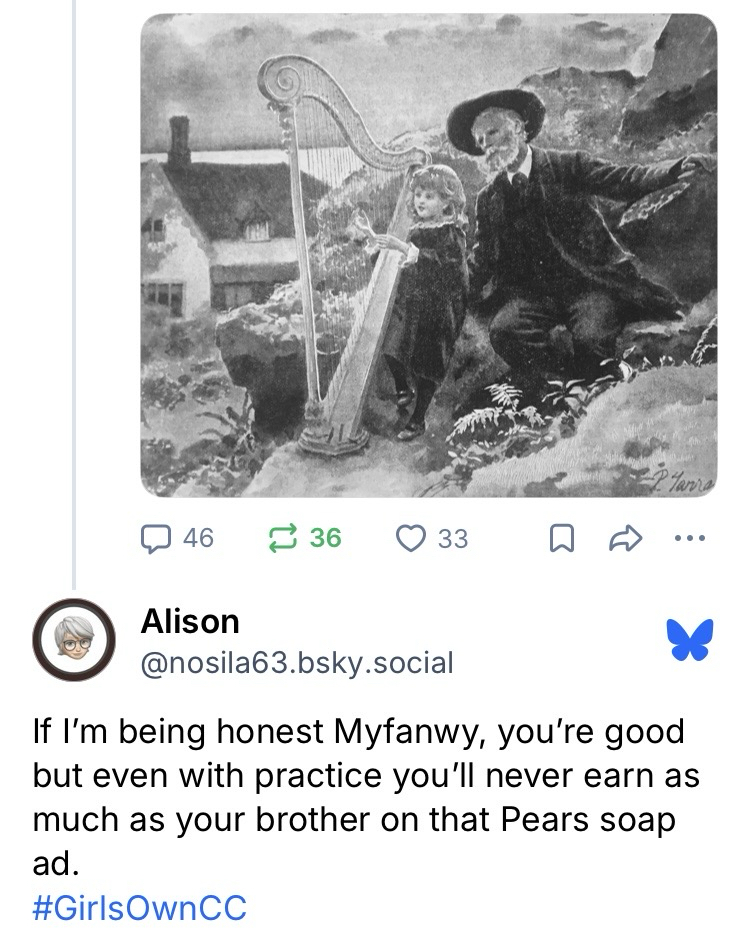
Task: Select the post text about Myfanwy
Action: coord(366,797)
